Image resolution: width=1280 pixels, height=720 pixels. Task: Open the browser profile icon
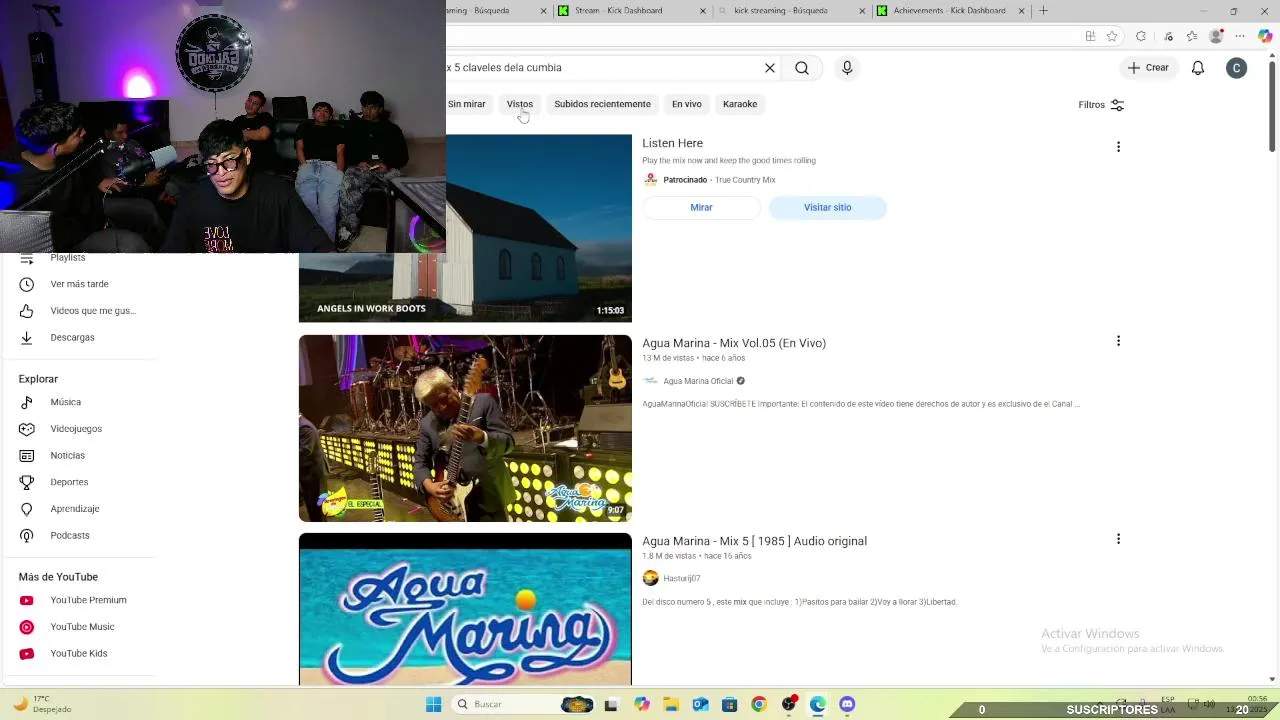tap(1216, 36)
